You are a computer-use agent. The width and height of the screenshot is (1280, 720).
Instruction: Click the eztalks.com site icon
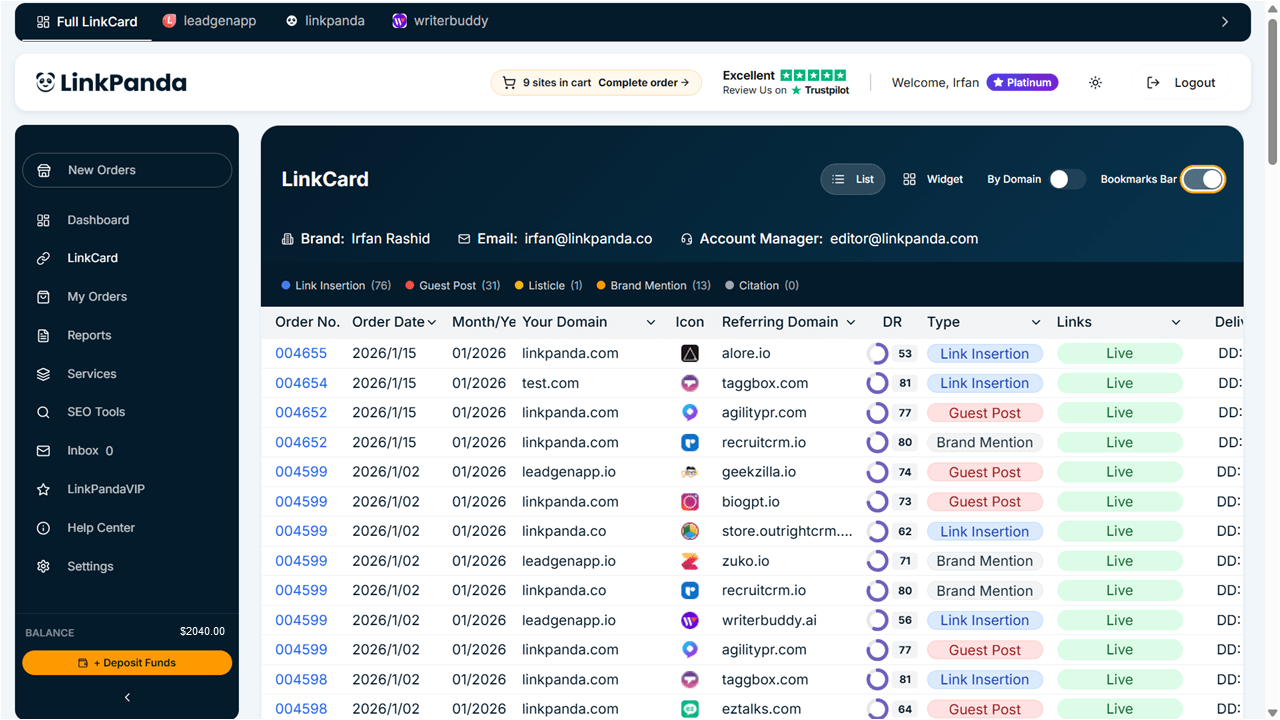pos(689,709)
